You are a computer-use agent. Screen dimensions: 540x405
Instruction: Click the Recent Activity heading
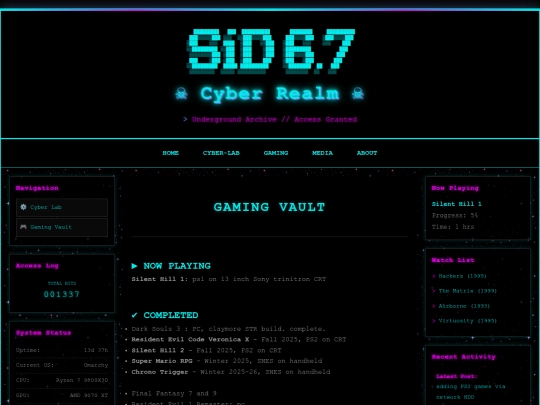click(x=464, y=357)
